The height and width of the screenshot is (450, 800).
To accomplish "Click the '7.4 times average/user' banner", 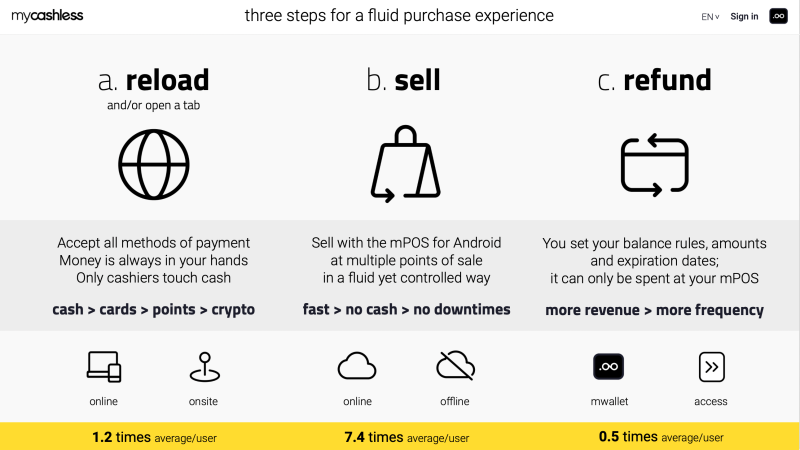I will 407,437.
